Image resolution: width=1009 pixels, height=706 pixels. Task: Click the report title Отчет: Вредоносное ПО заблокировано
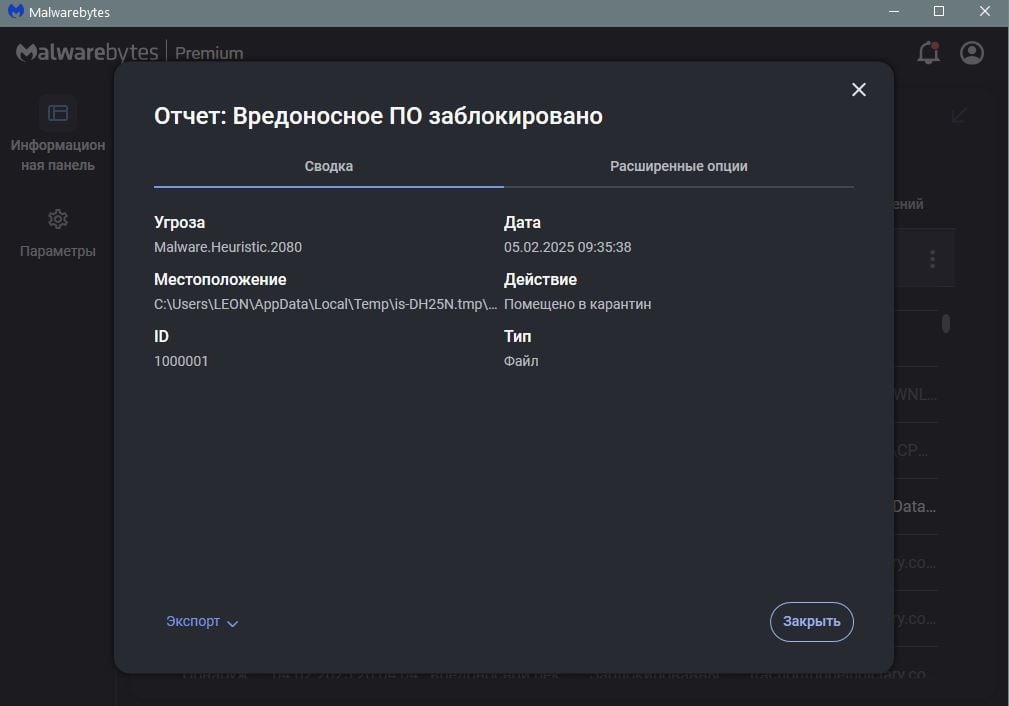[x=378, y=116]
